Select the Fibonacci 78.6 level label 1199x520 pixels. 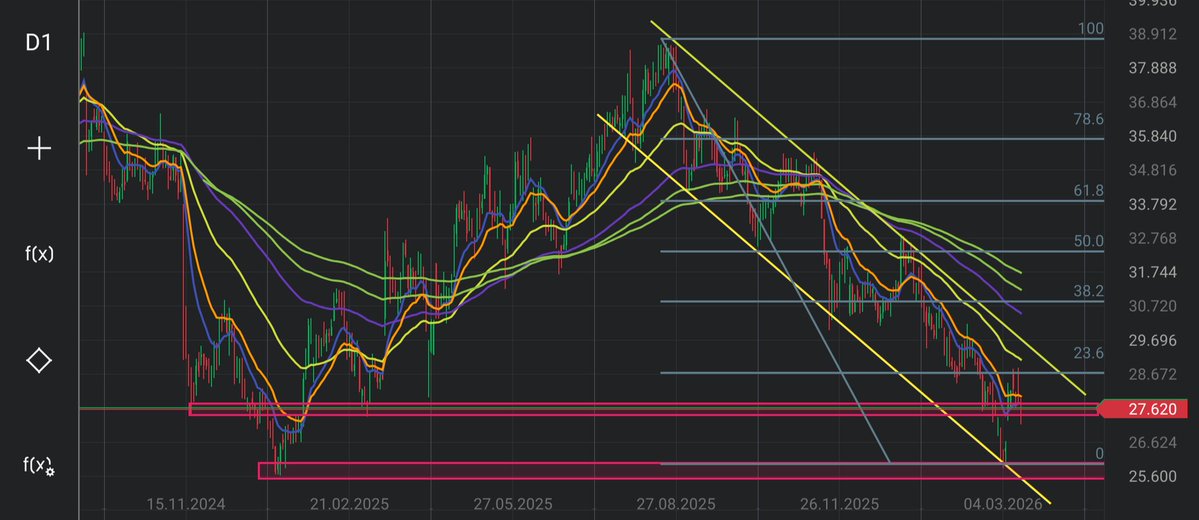1088,119
